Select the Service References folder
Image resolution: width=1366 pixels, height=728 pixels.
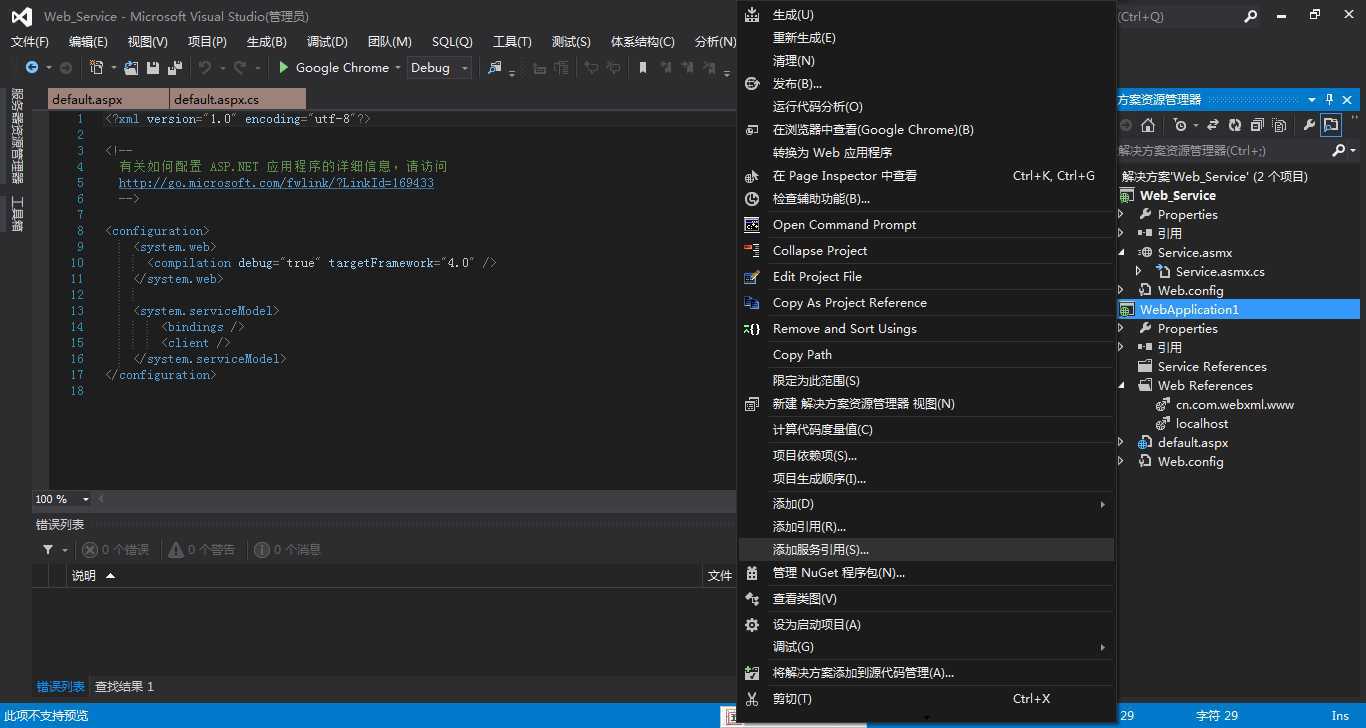point(1212,367)
